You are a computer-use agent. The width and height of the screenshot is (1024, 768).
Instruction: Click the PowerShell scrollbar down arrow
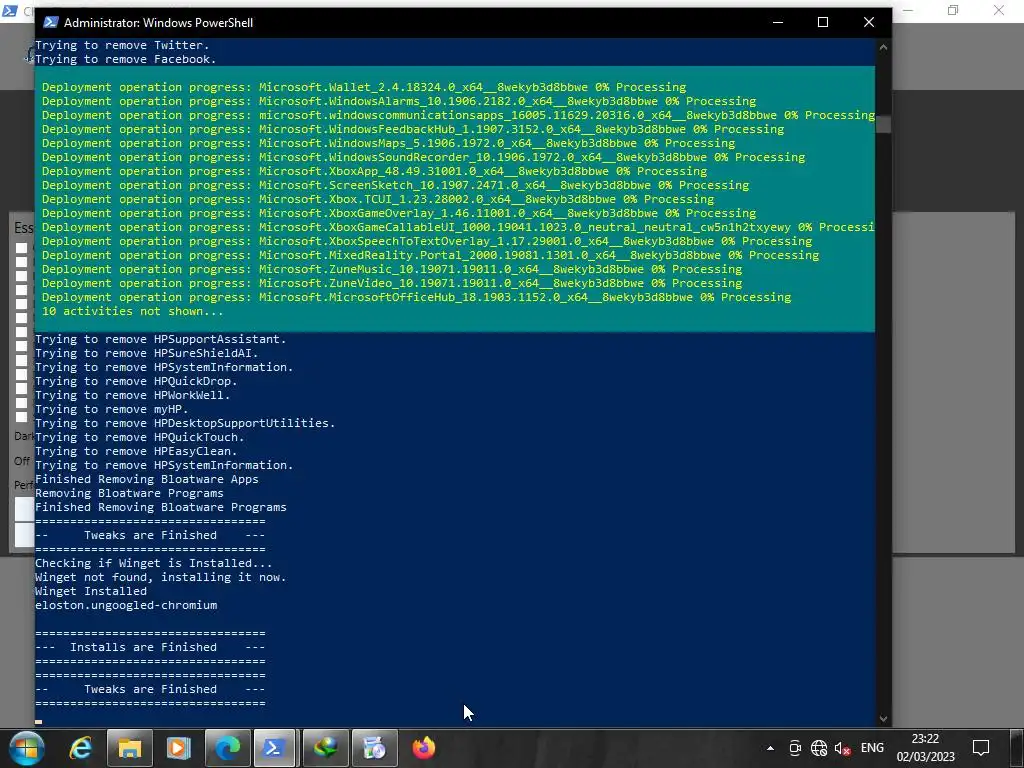(884, 718)
